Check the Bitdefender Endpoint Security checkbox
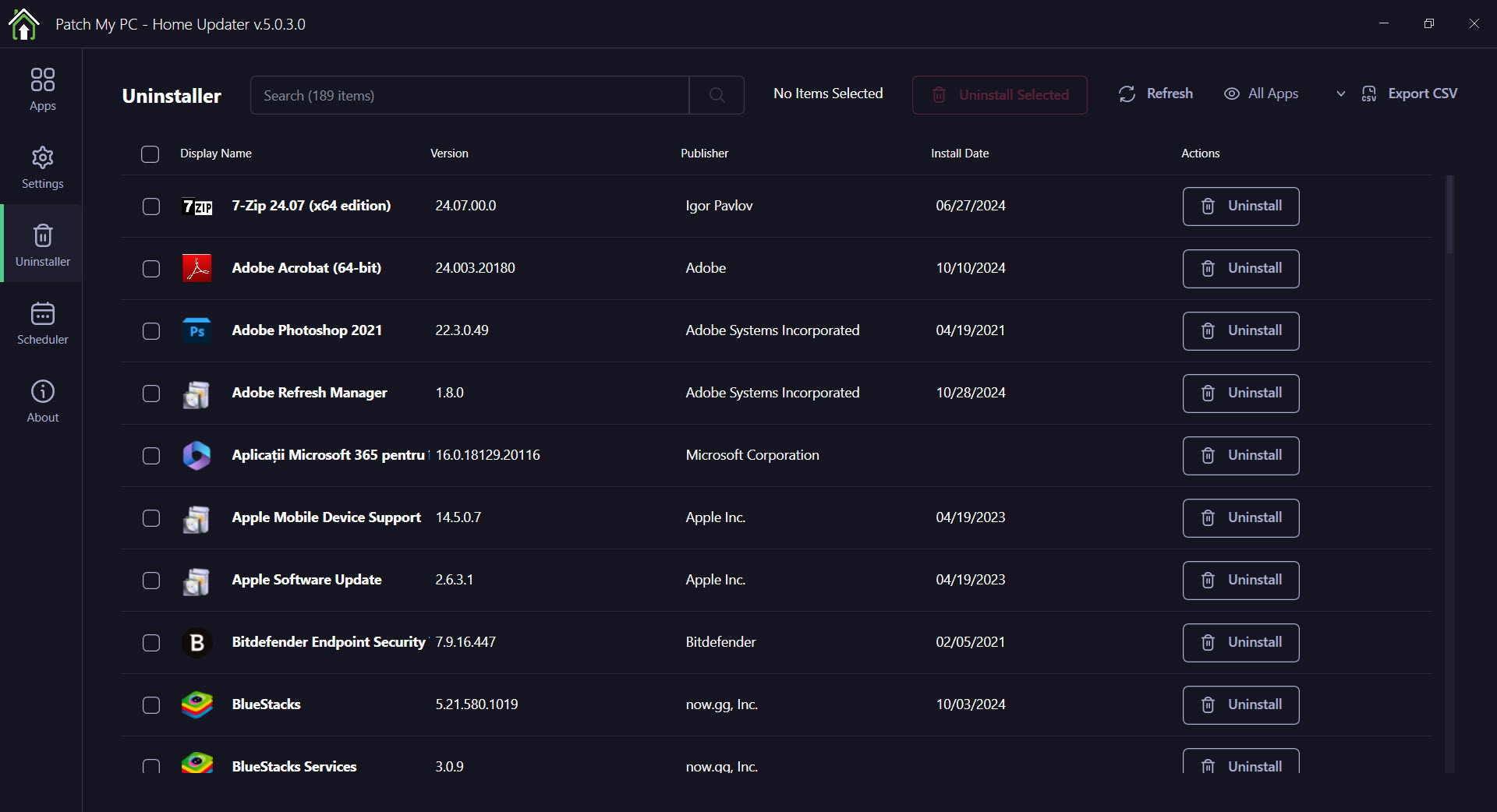 151,642
